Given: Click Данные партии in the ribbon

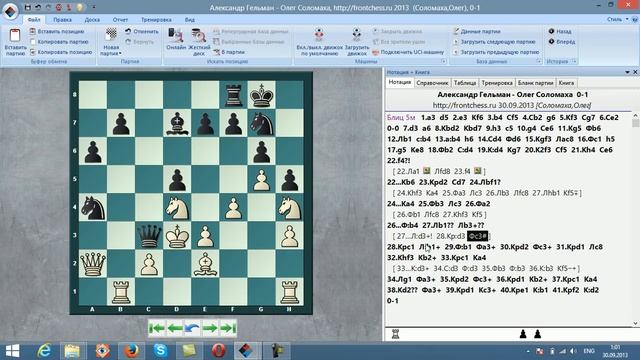Looking at the screenshot, I should coord(477,31).
